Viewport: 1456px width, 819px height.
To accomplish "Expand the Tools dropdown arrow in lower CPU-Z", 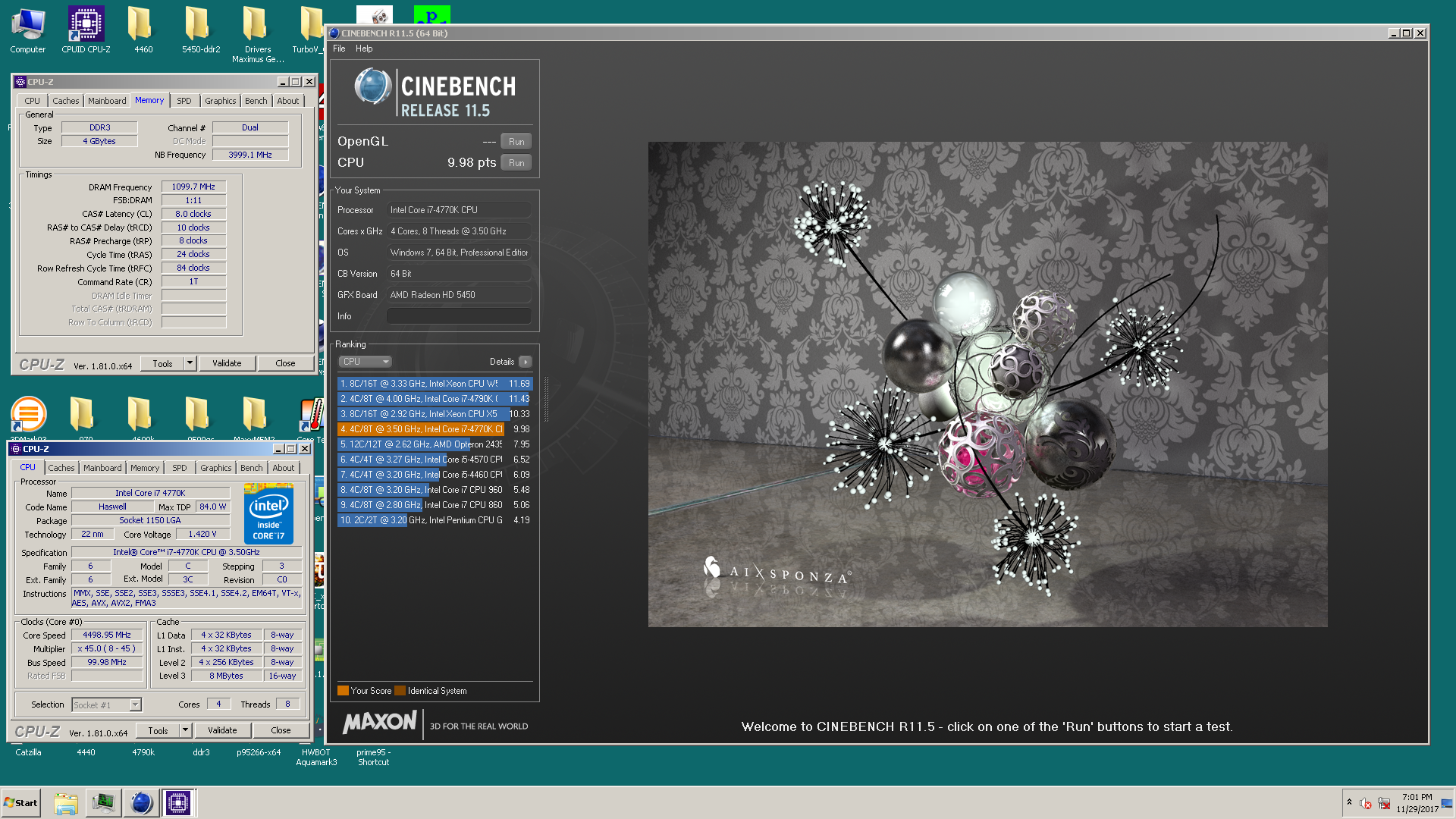I will [185, 730].
